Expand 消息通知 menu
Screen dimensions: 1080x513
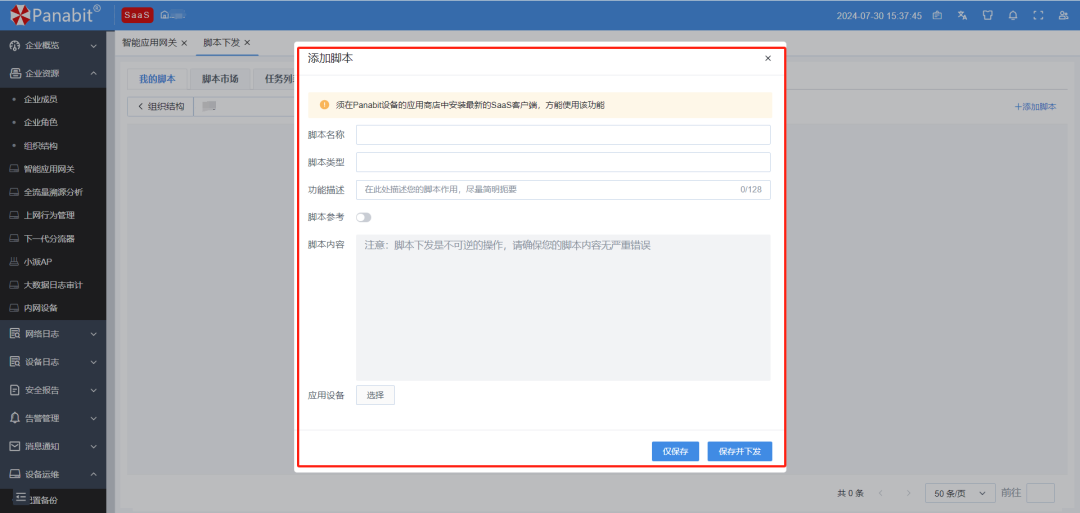(53, 446)
